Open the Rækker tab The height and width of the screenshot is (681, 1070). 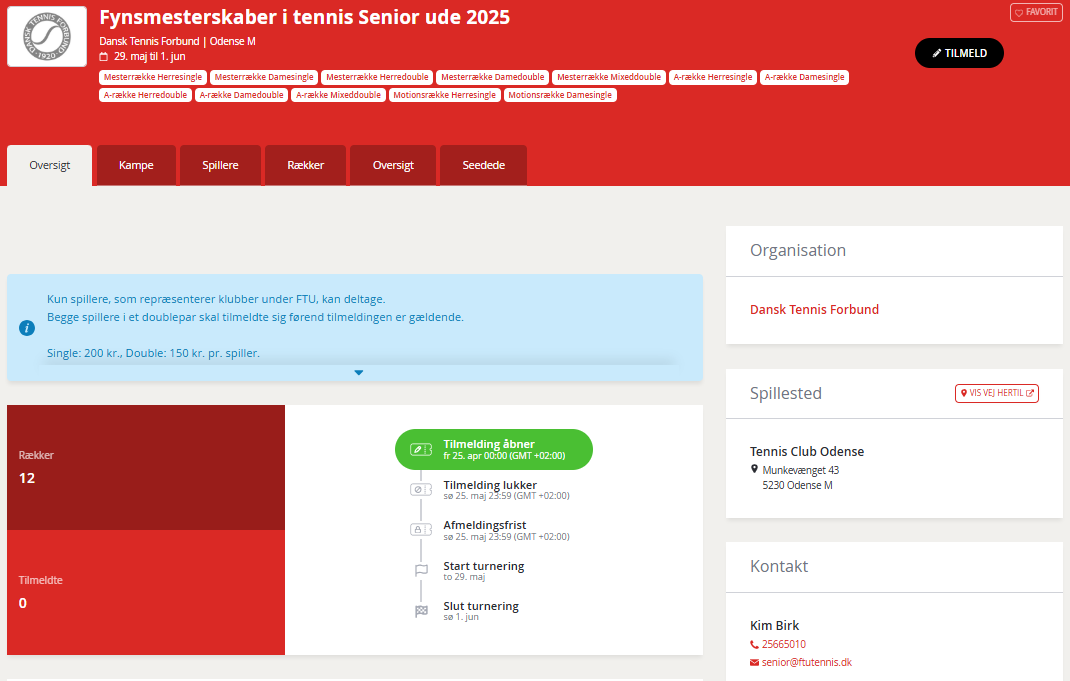click(x=306, y=165)
